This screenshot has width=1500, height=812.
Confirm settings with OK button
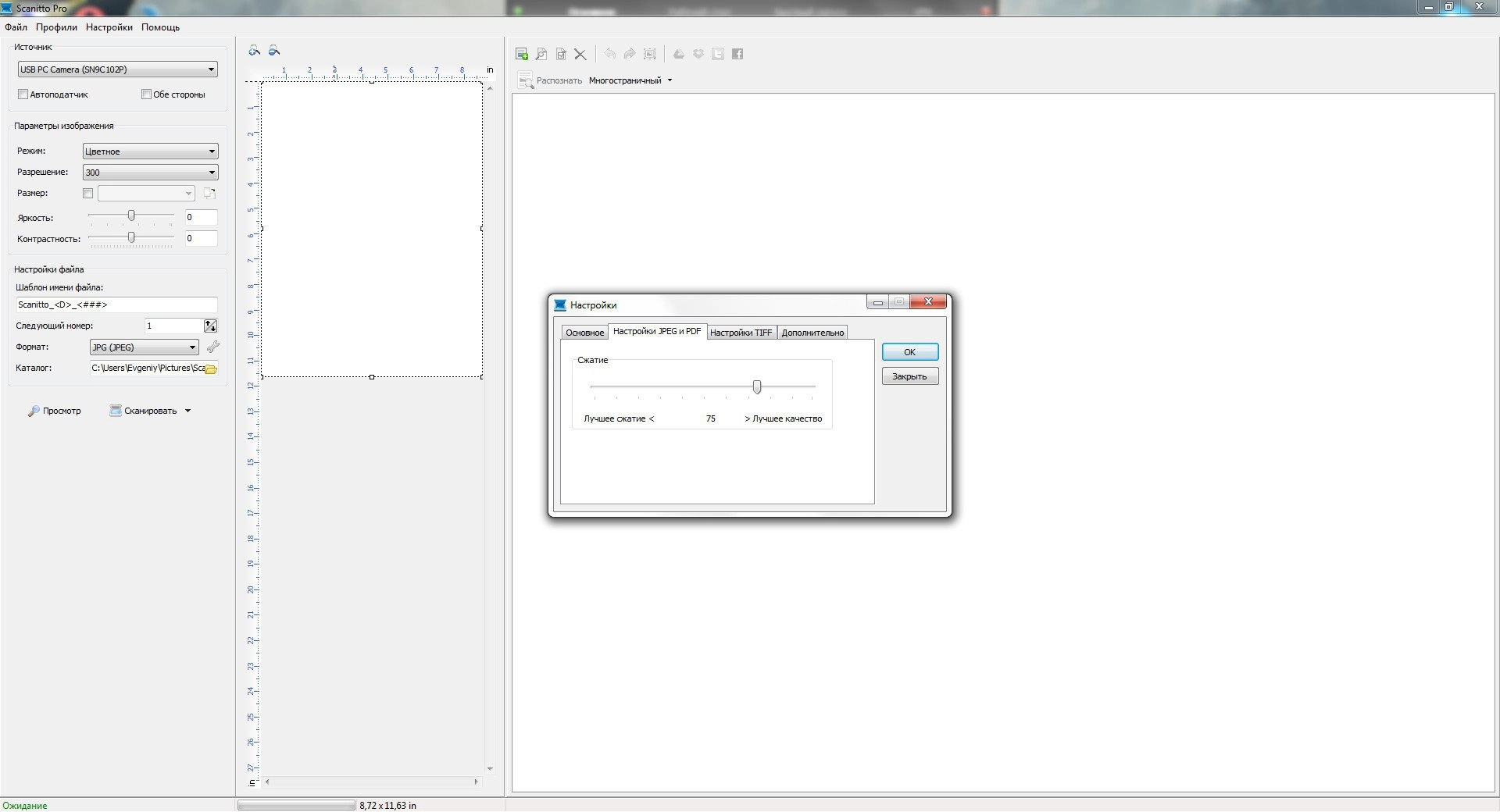click(910, 352)
